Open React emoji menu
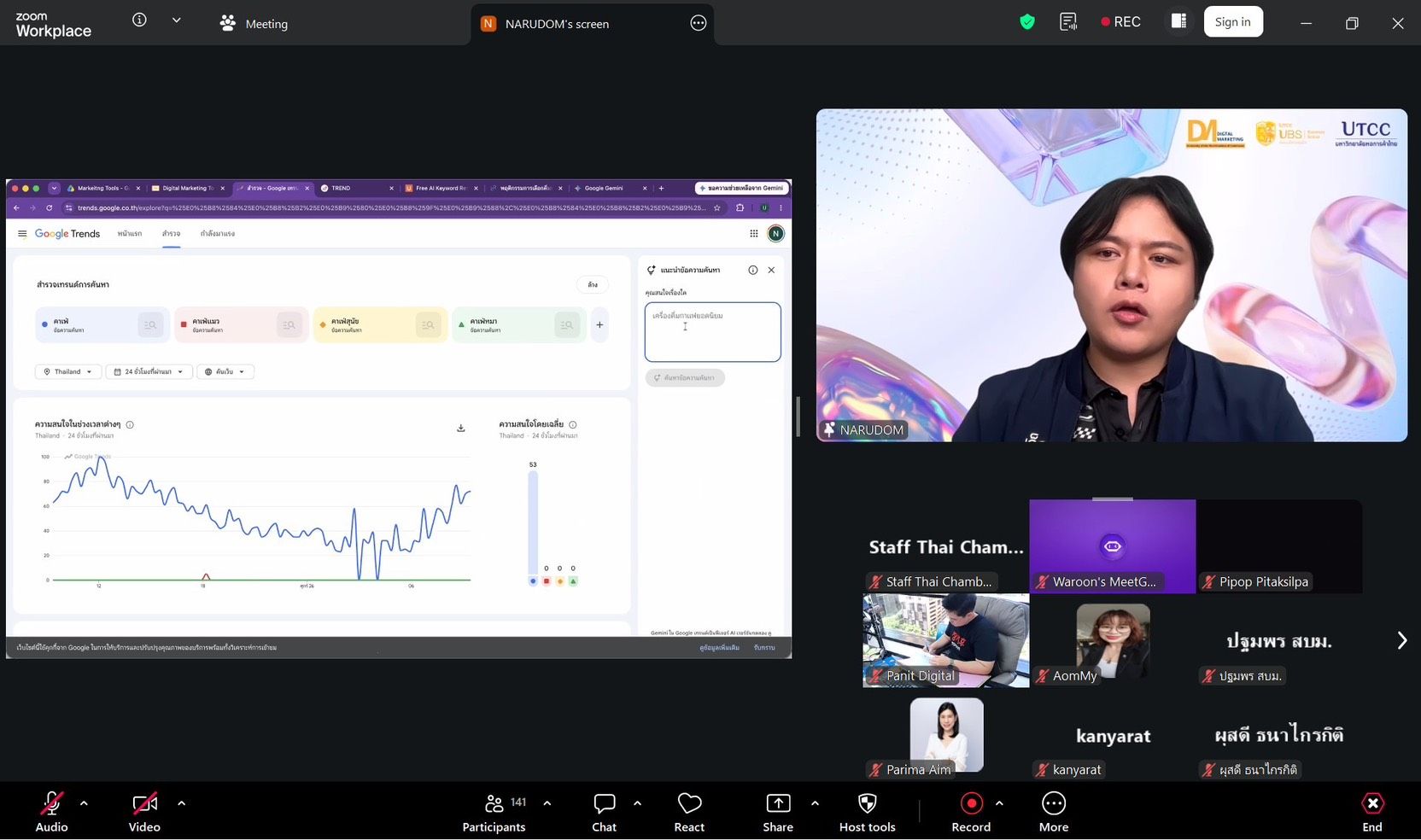 pyautogui.click(x=689, y=812)
